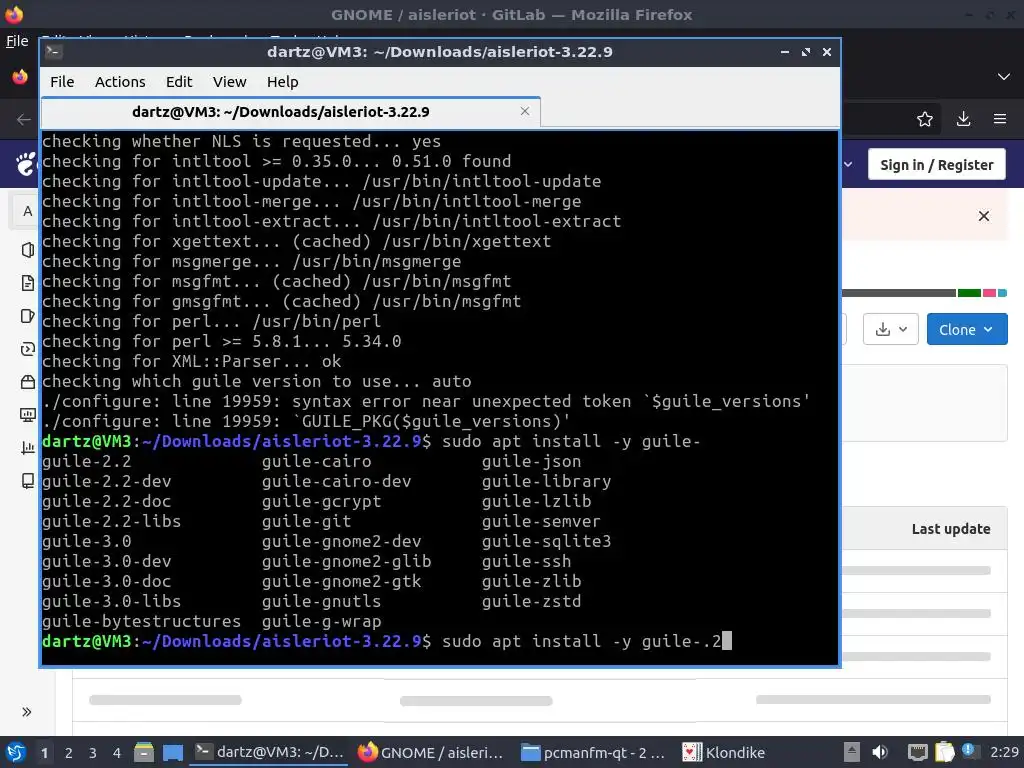Open Firefox downloads panel
1024x768 pixels.
coord(963,119)
